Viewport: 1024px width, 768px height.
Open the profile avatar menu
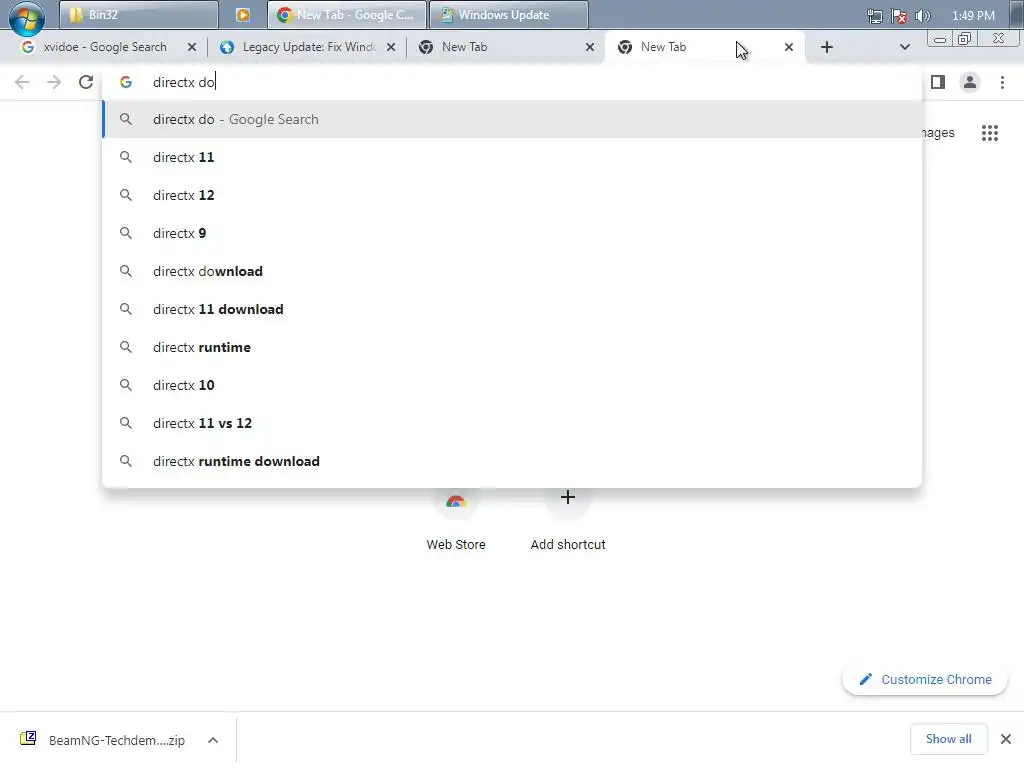coord(970,82)
